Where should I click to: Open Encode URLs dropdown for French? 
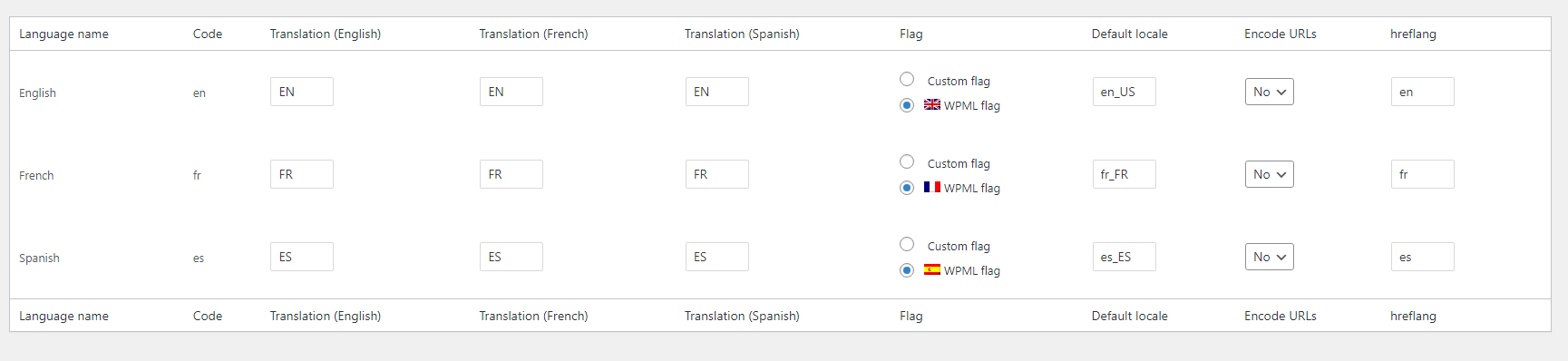pos(1270,174)
